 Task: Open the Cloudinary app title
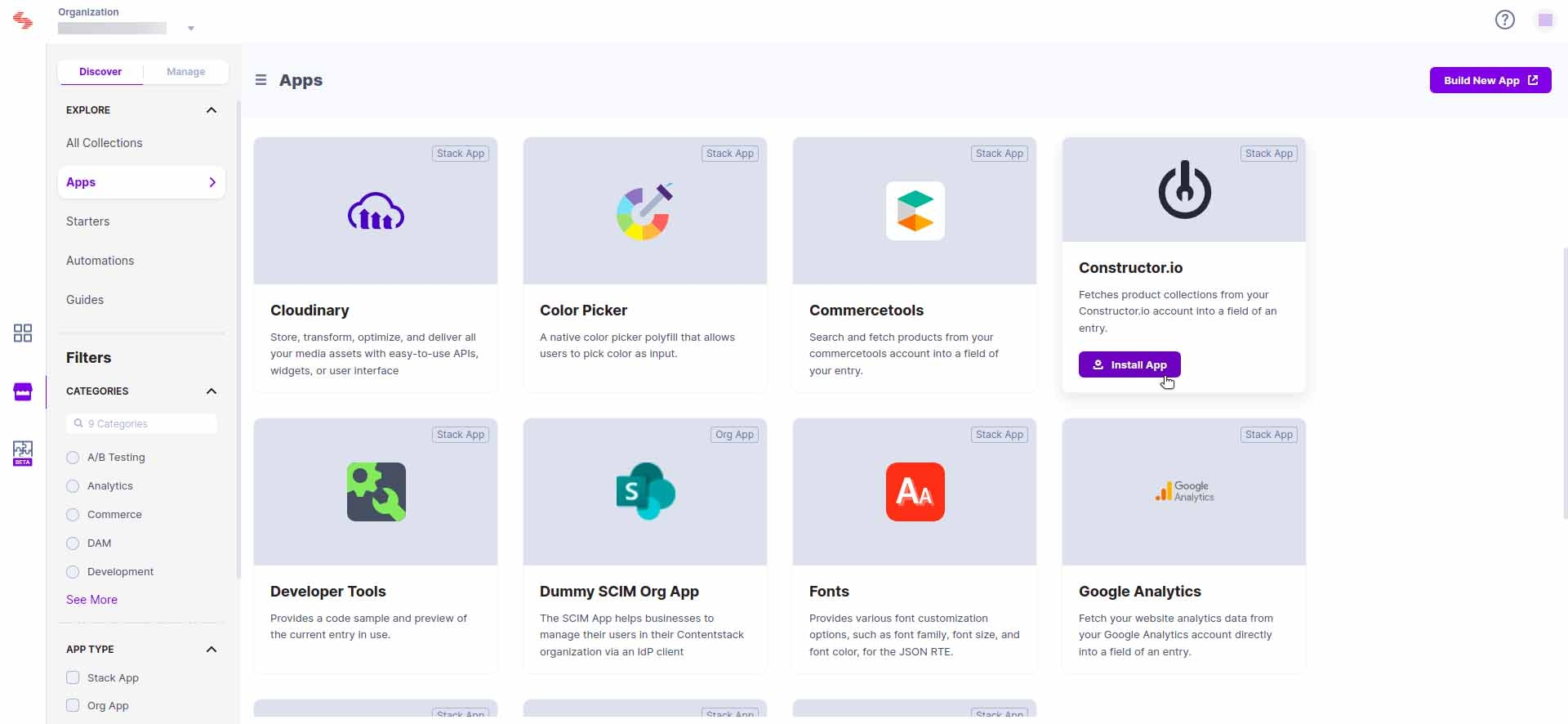click(x=310, y=311)
